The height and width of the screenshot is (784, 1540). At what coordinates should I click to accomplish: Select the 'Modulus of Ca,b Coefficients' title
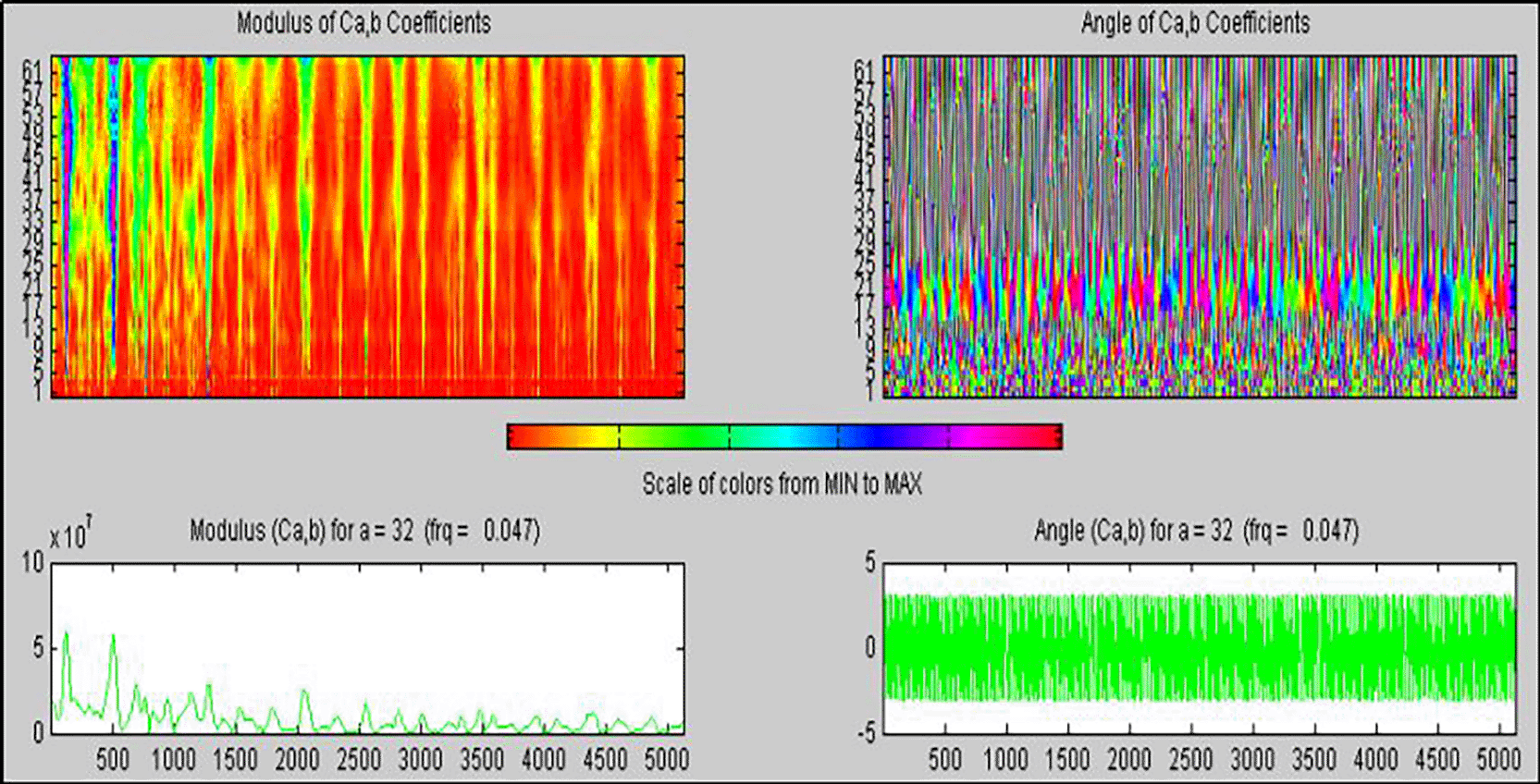point(363,23)
